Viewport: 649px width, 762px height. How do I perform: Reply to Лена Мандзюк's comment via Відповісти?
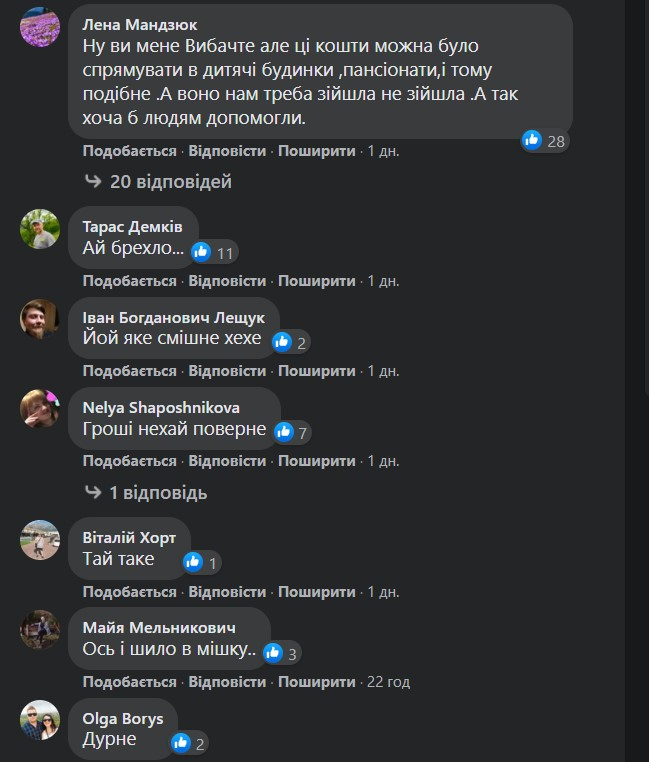point(227,151)
